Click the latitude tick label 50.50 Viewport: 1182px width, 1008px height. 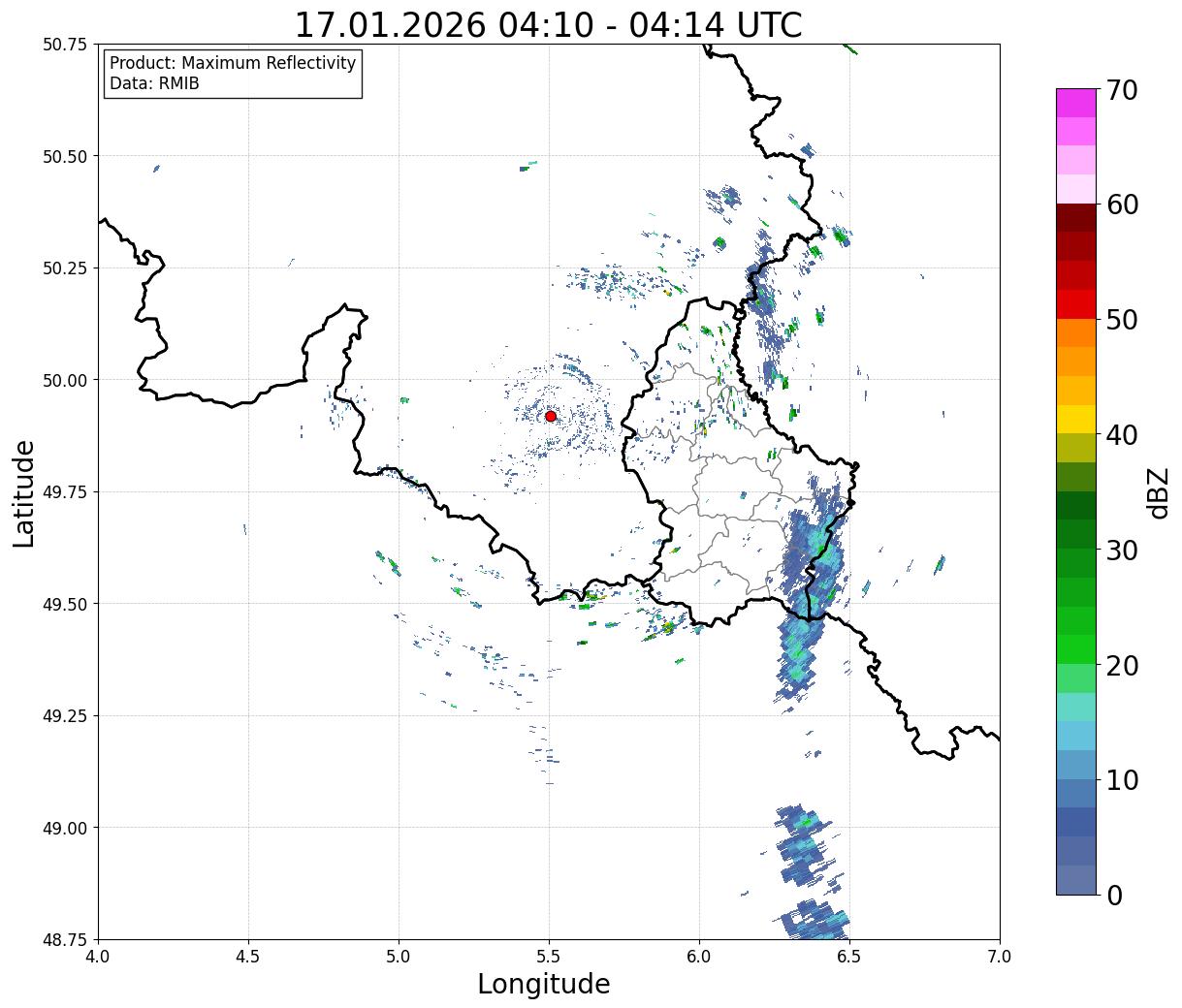pyautogui.click(x=65, y=156)
